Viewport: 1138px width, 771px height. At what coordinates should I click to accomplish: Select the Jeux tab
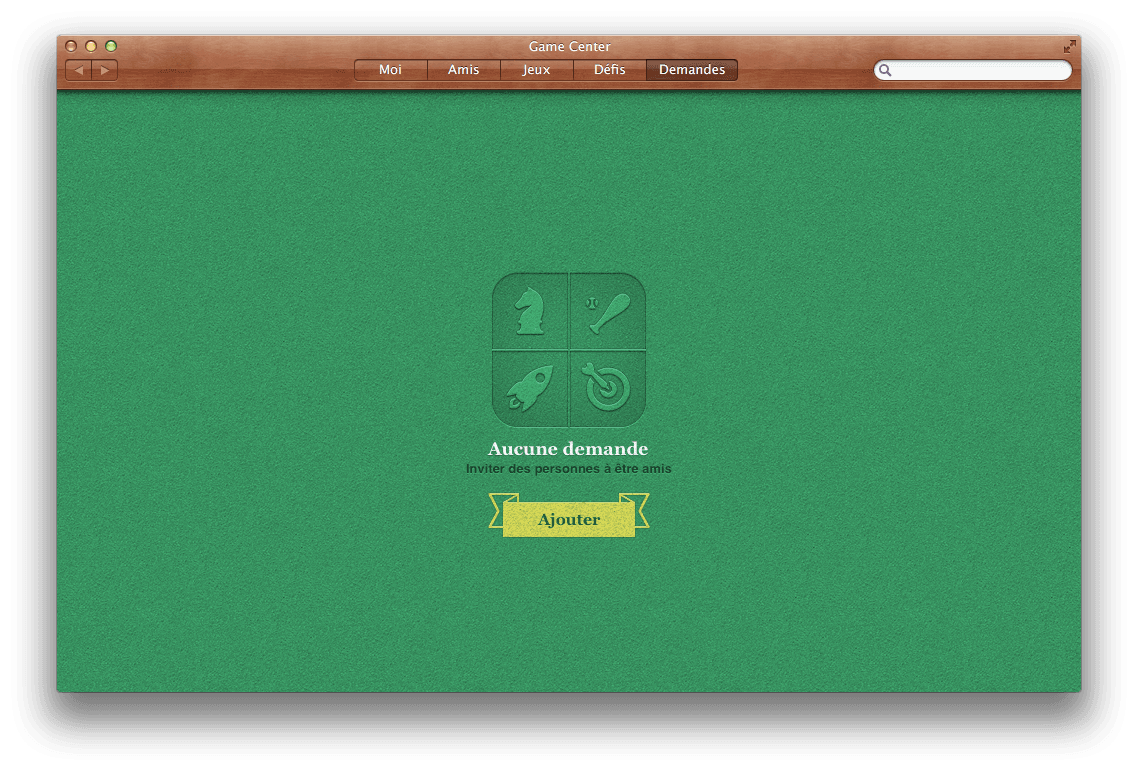[x=536, y=70]
